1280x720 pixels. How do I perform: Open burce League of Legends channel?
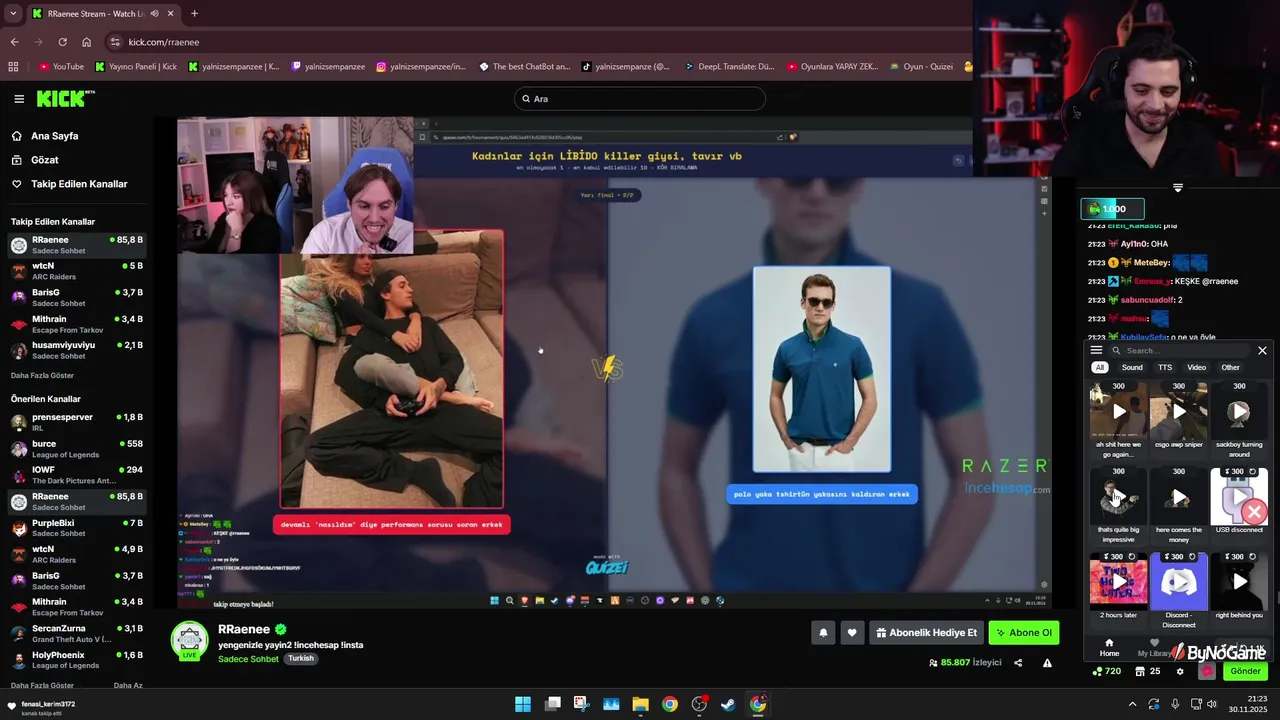tap(76, 449)
